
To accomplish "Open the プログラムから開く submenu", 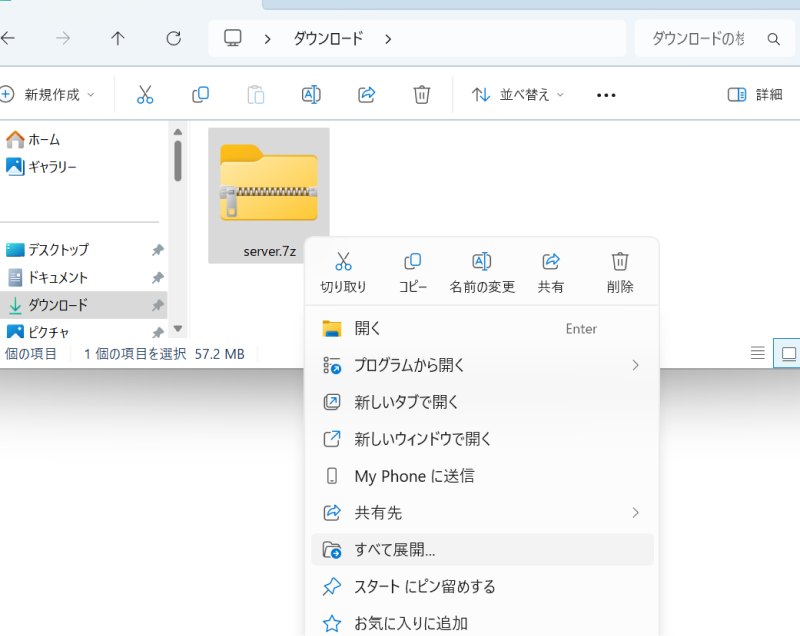I will tap(482, 365).
